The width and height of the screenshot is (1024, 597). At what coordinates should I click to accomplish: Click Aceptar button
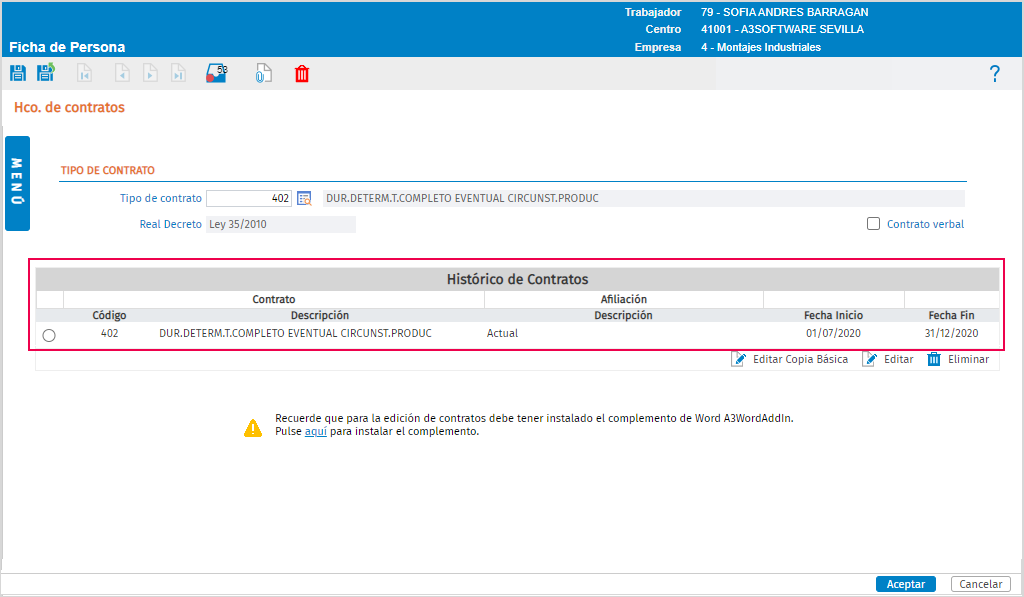coord(905,584)
